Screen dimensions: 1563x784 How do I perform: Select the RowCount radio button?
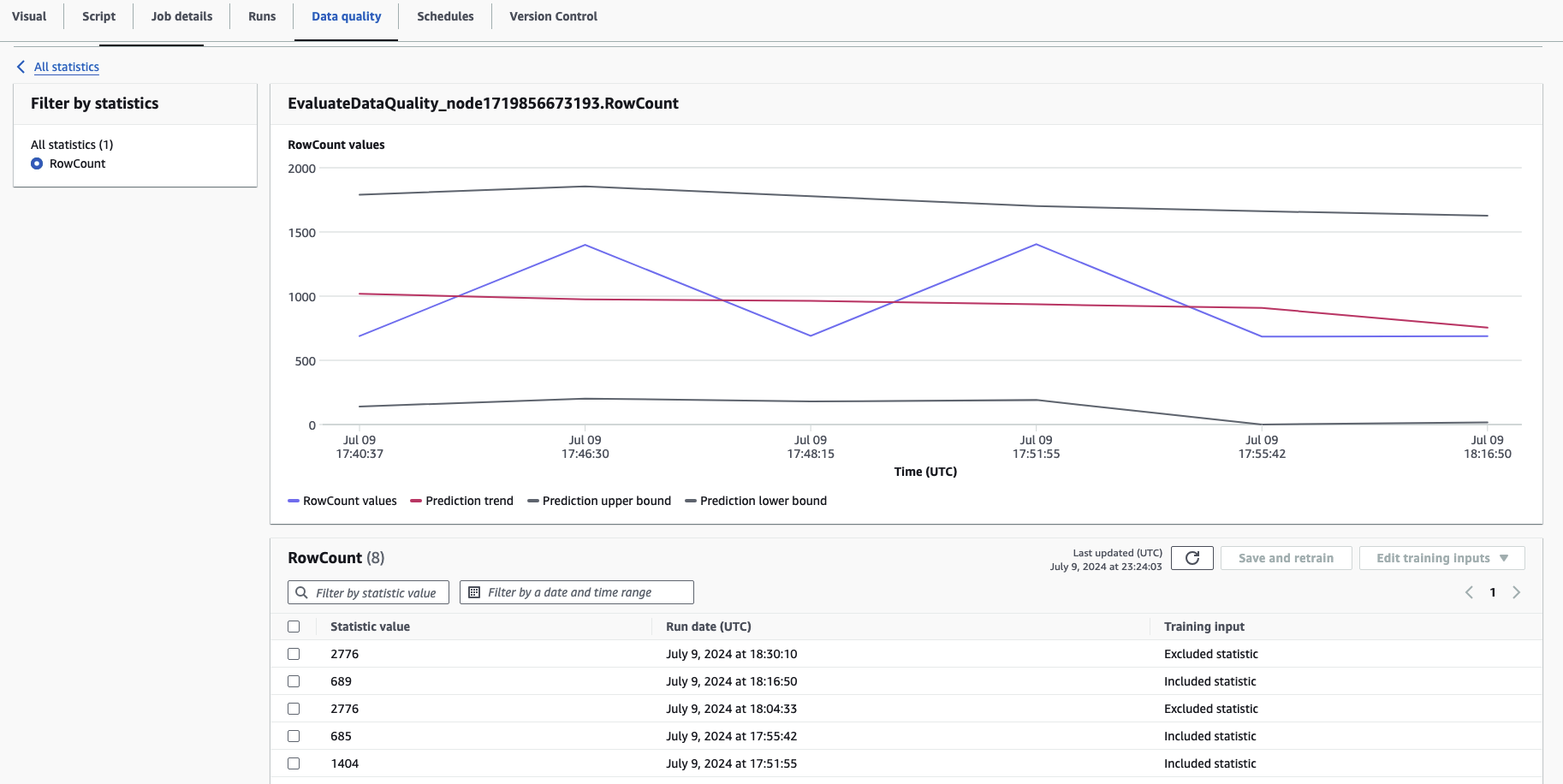(x=37, y=163)
